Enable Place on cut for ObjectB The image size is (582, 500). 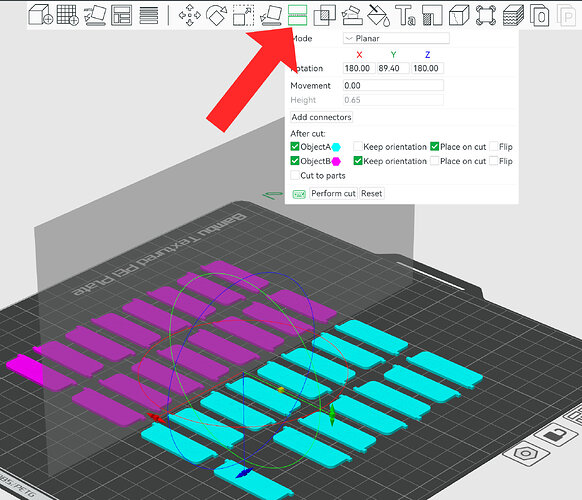click(x=435, y=161)
